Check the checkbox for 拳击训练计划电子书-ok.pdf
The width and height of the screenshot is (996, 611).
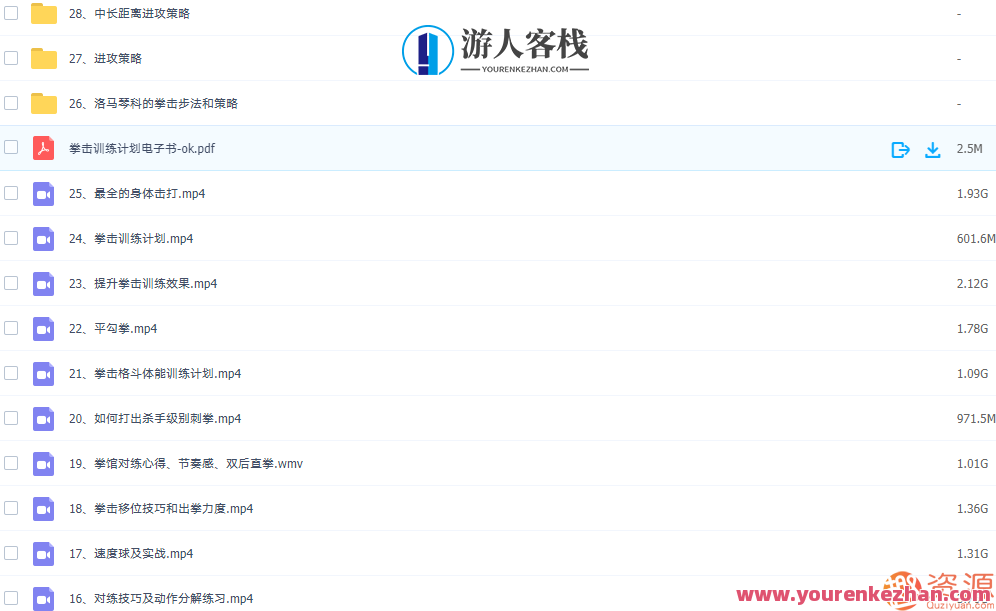11,148
